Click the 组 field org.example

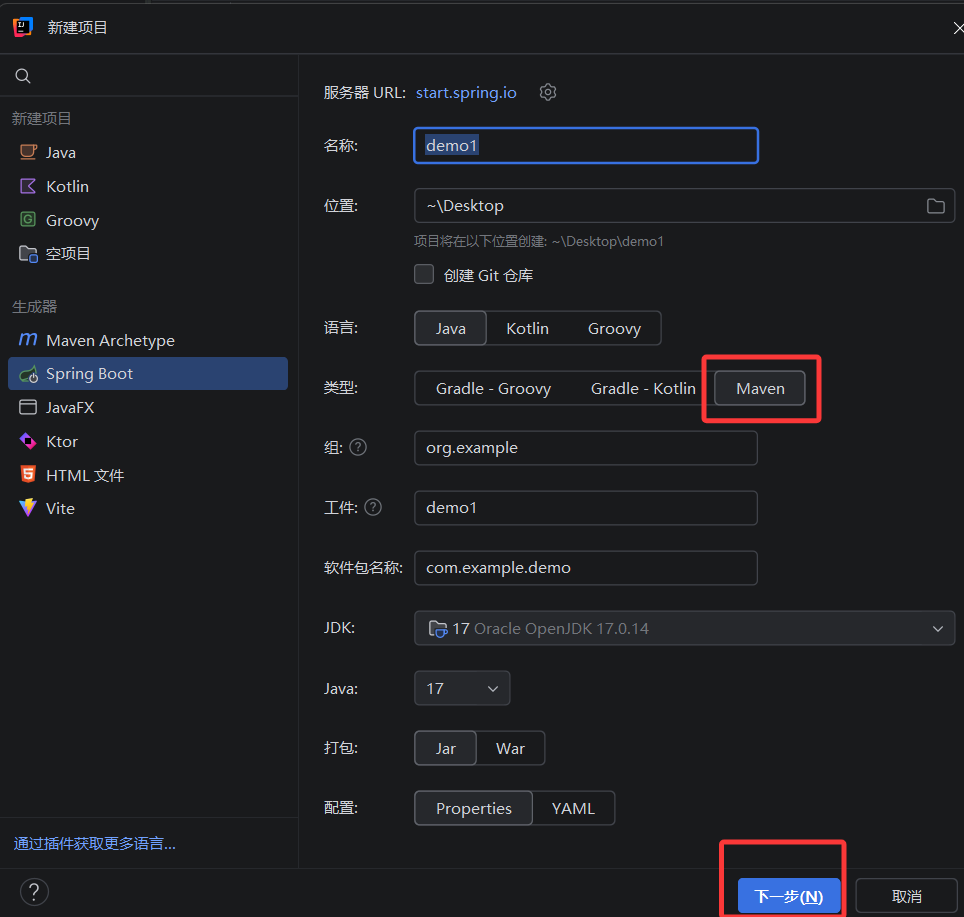[x=586, y=447]
